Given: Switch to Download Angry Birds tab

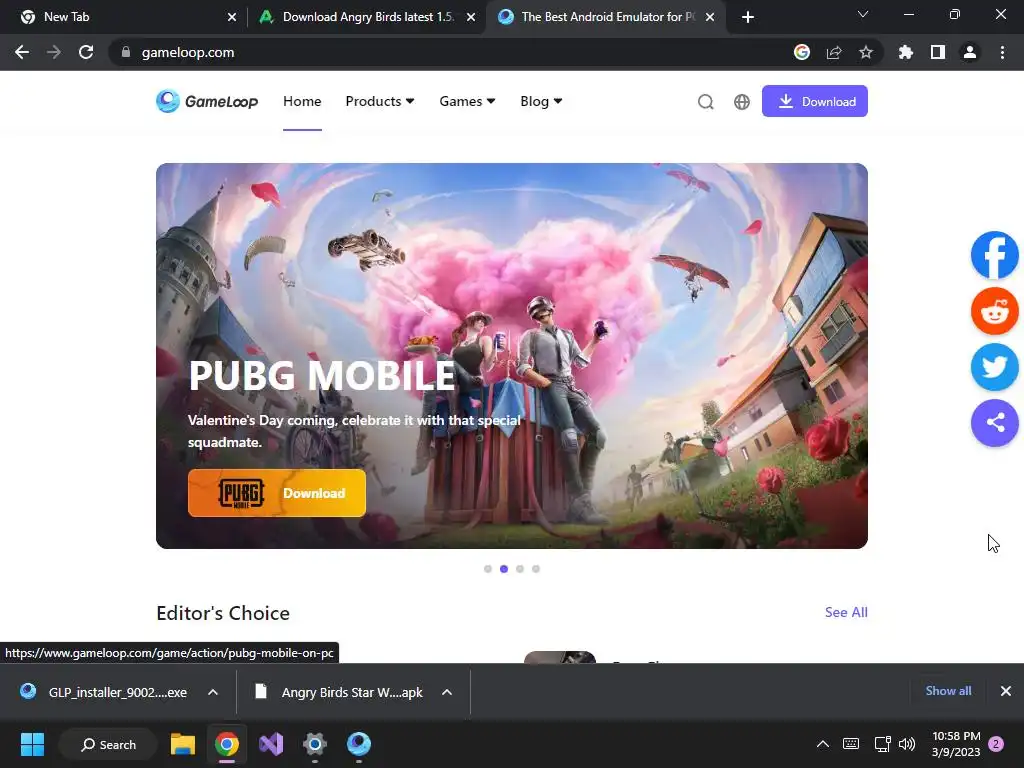Looking at the screenshot, I should [368, 17].
